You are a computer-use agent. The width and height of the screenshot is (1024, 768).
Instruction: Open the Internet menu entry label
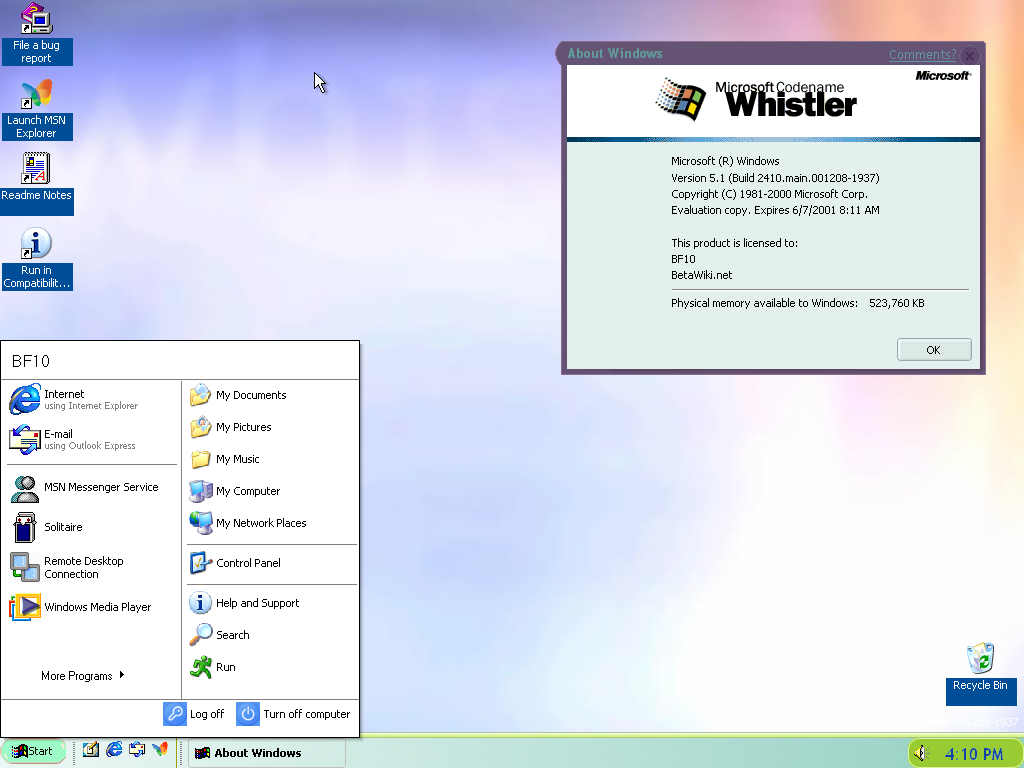pyautogui.click(x=64, y=394)
